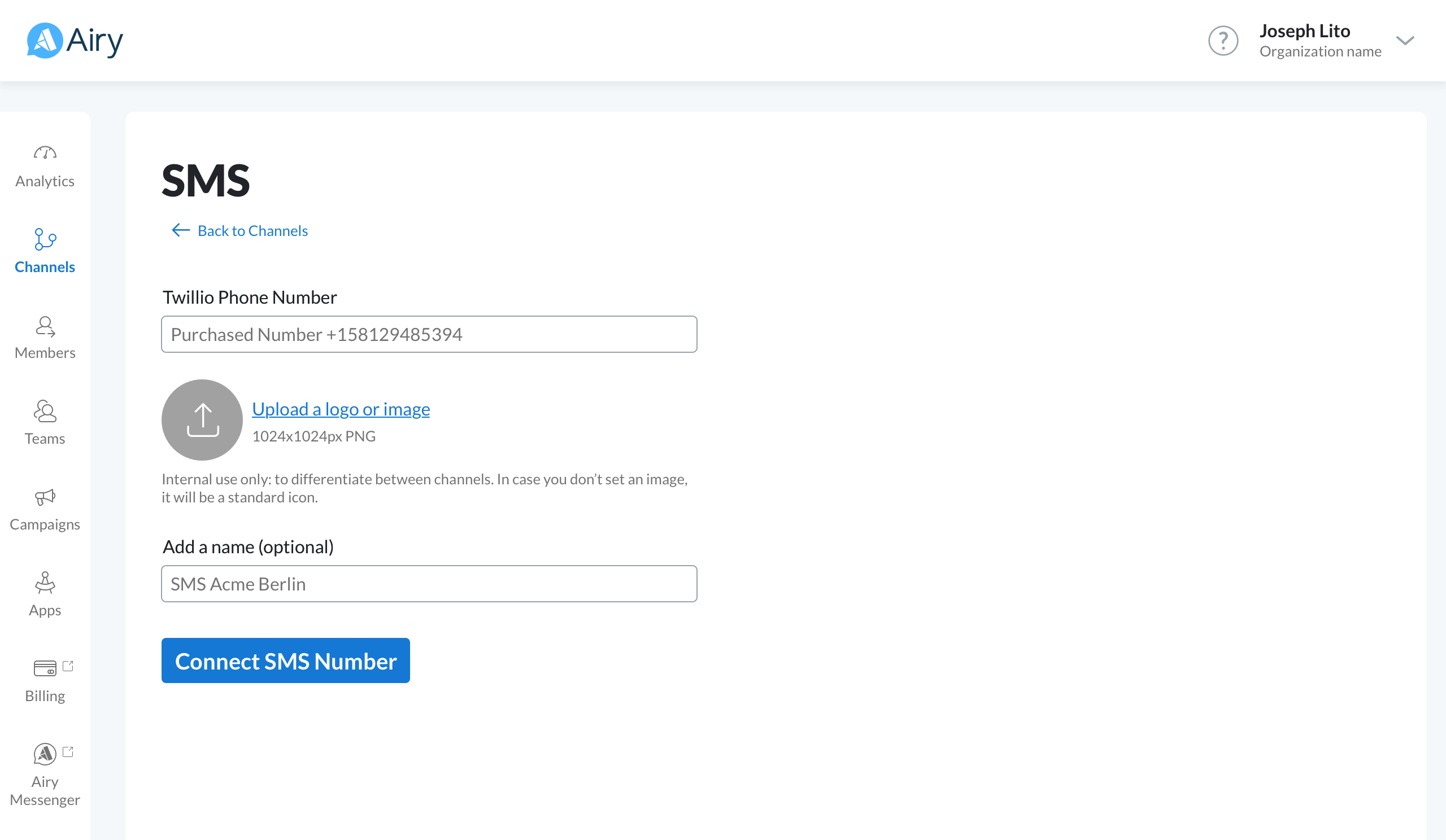Go back to Channels
This screenshot has width=1446, height=840.
(252, 230)
